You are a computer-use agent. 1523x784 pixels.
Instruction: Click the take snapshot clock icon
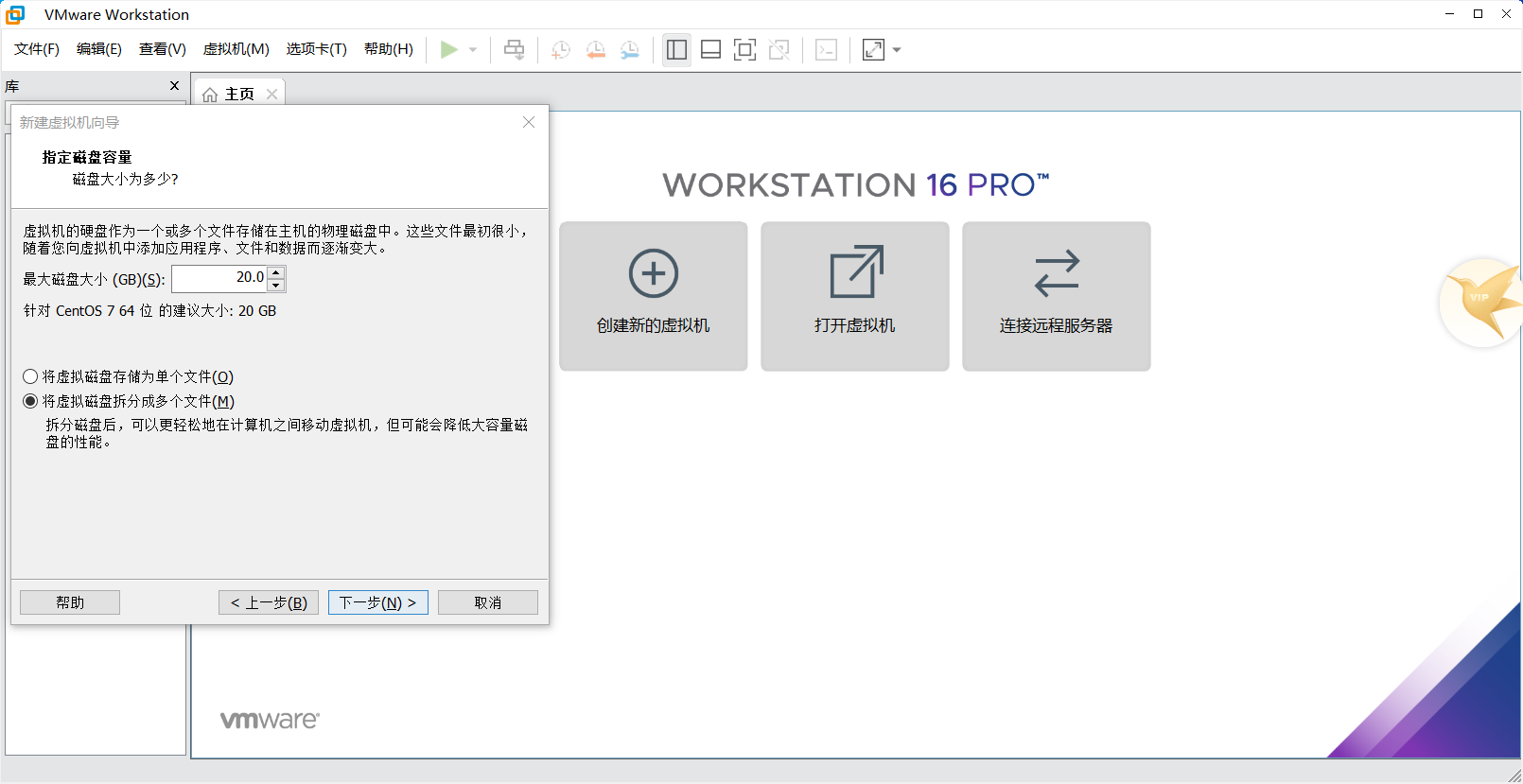pyautogui.click(x=561, y=50)
